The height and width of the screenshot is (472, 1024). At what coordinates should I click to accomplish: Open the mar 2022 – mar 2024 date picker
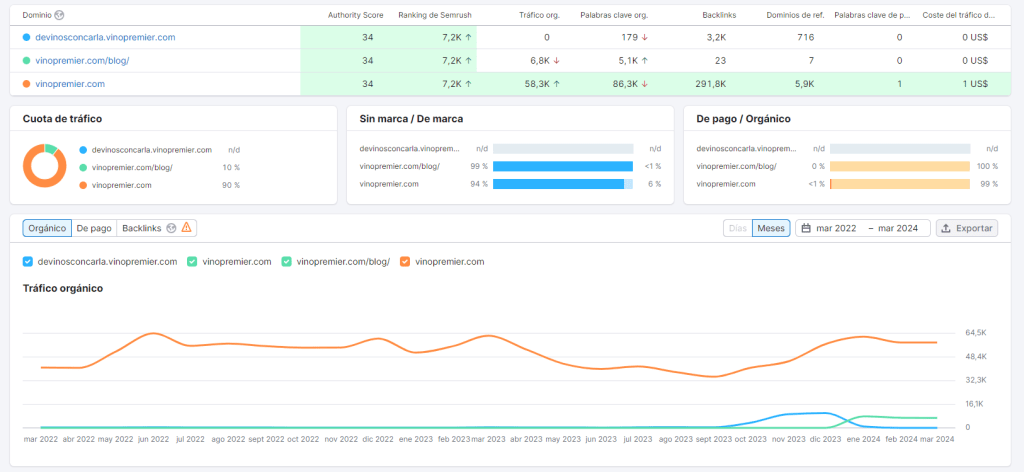862,228
